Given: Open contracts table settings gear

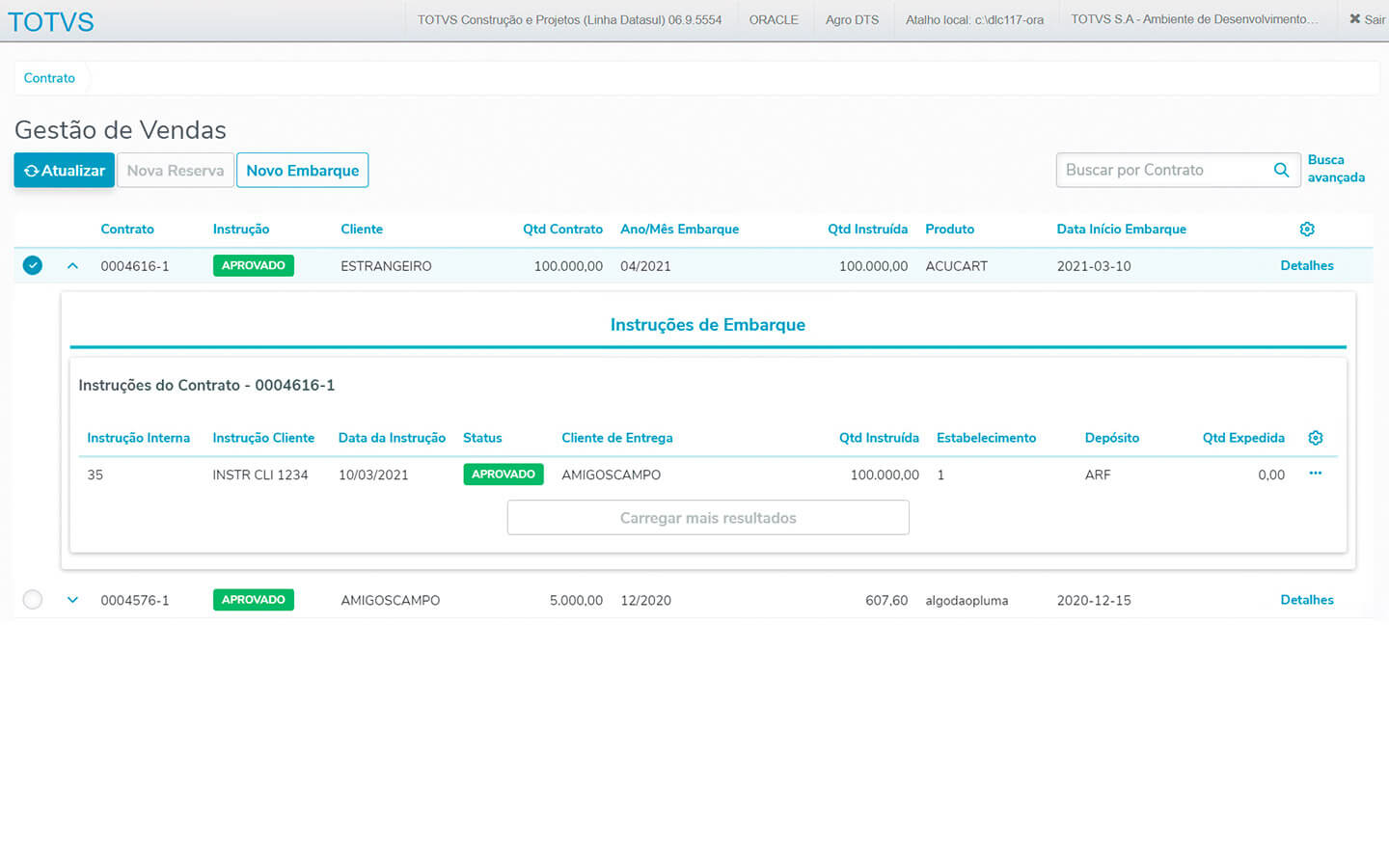Looking at the screenshot, I should click(1307, 230).
